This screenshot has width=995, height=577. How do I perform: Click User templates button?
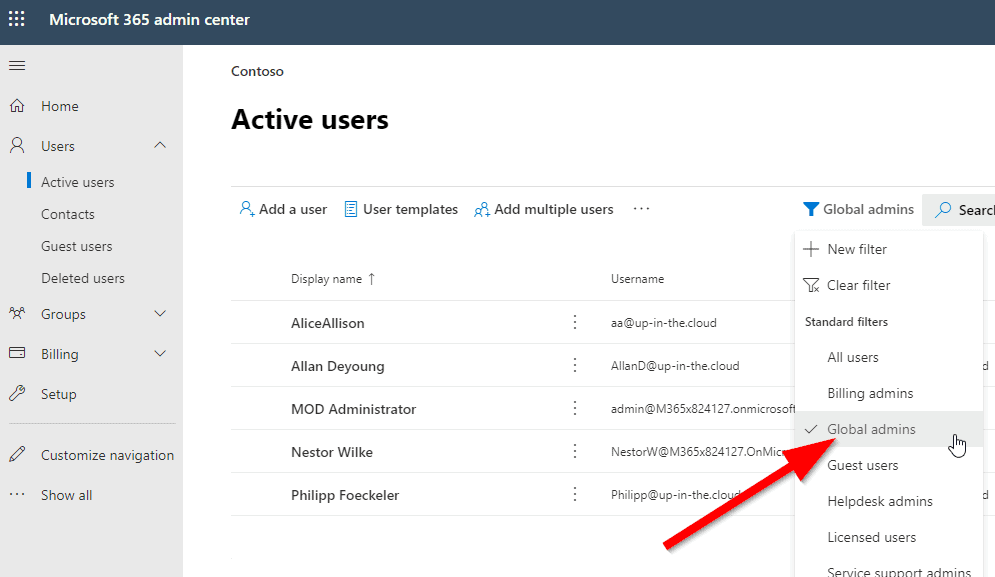[x=401, y=209]
